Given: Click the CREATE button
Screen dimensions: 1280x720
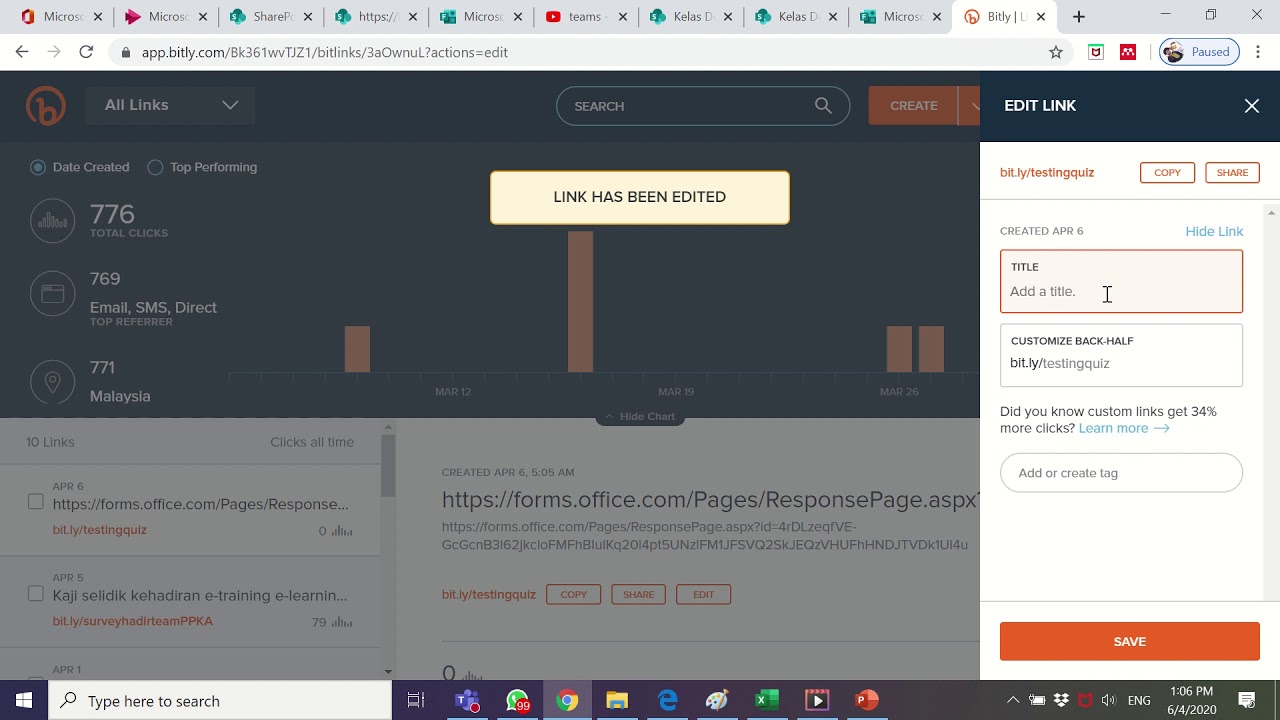Looking at the screenshot, I should tap(913, 105).
